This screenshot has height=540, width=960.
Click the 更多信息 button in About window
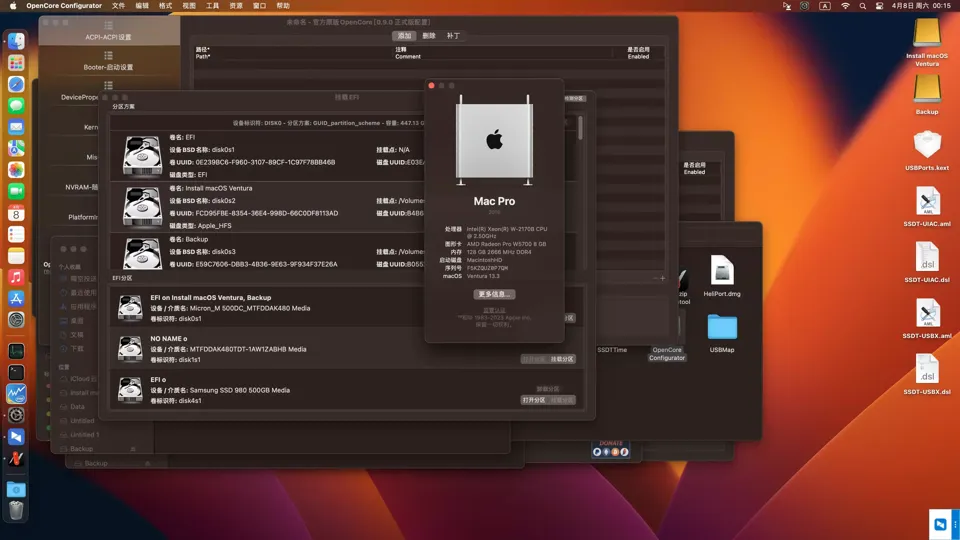click(494, 294)
